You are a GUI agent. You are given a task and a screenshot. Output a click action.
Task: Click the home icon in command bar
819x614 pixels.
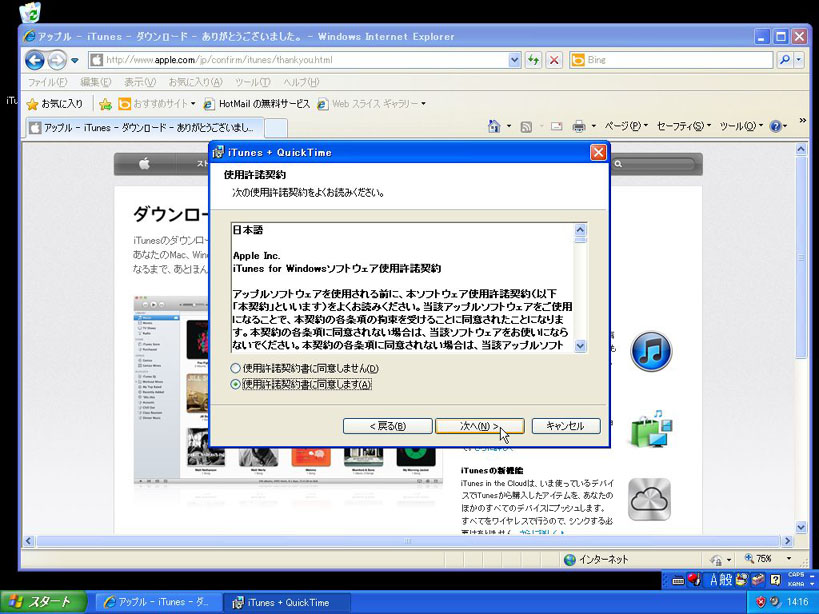494,127
